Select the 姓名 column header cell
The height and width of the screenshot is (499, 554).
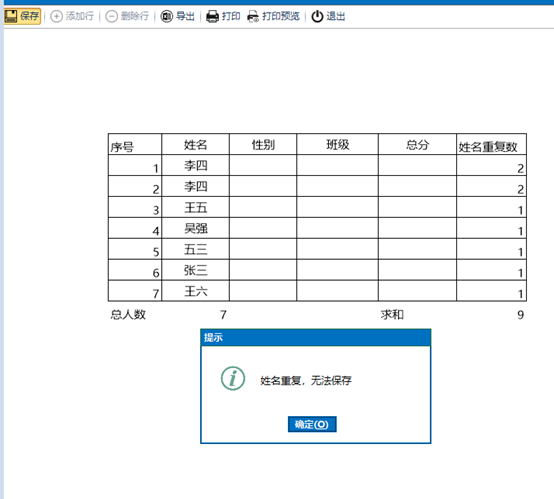[x=195, y=144]
